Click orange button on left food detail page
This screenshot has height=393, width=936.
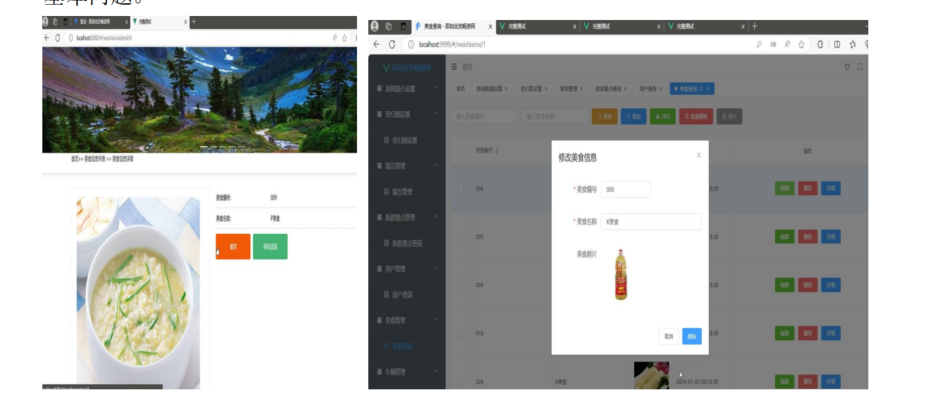233,247
